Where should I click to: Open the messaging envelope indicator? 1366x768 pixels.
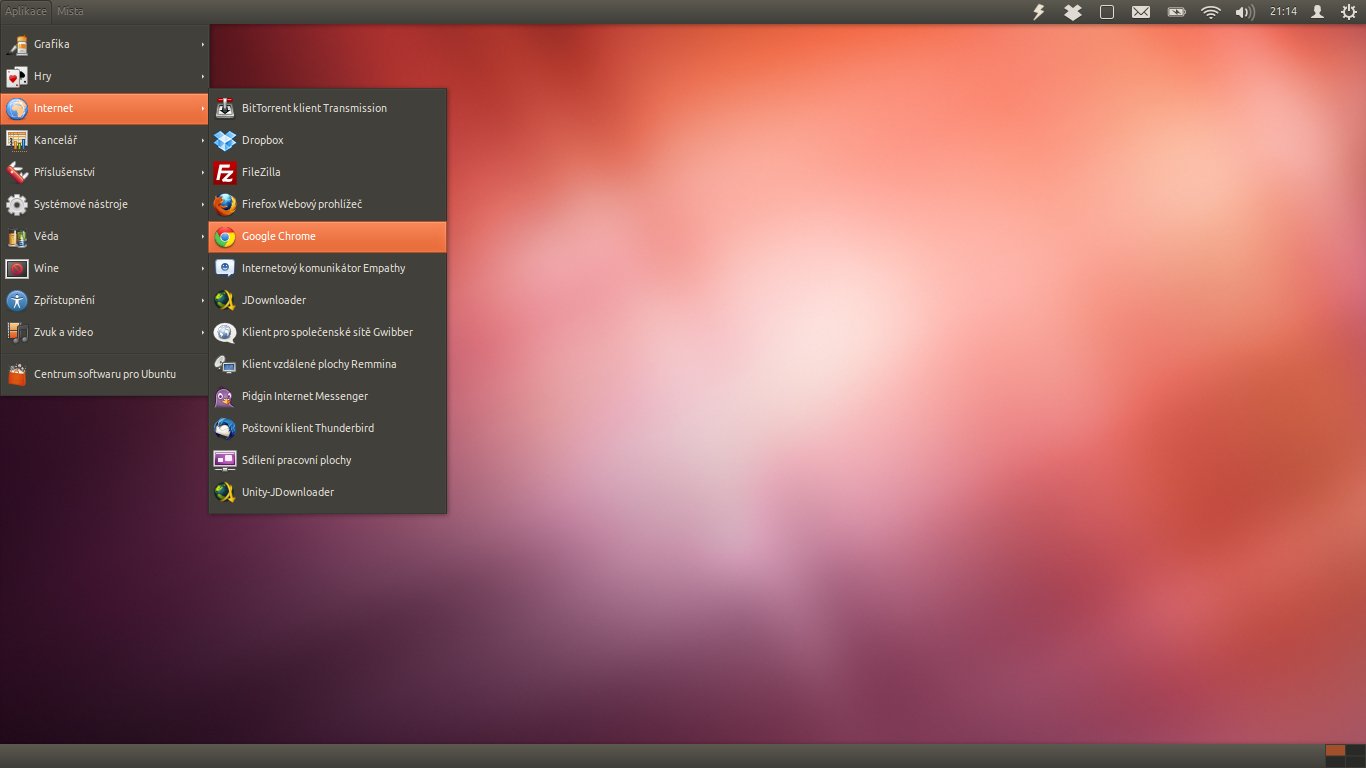1141,12
